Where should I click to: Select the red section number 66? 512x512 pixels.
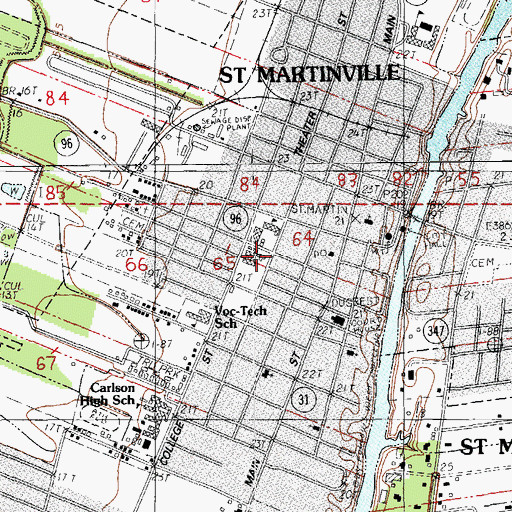(137, 265)
